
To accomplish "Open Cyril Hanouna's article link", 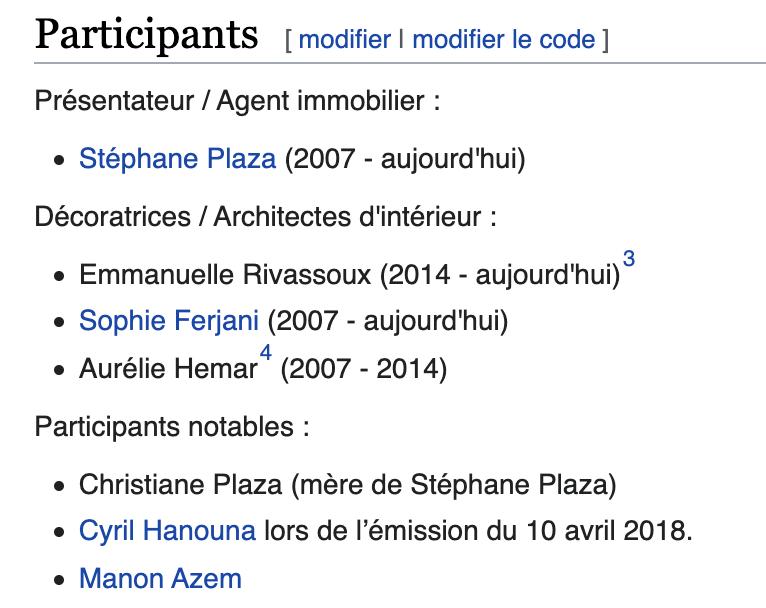I will pyautogui.click(x=167, y=530).
